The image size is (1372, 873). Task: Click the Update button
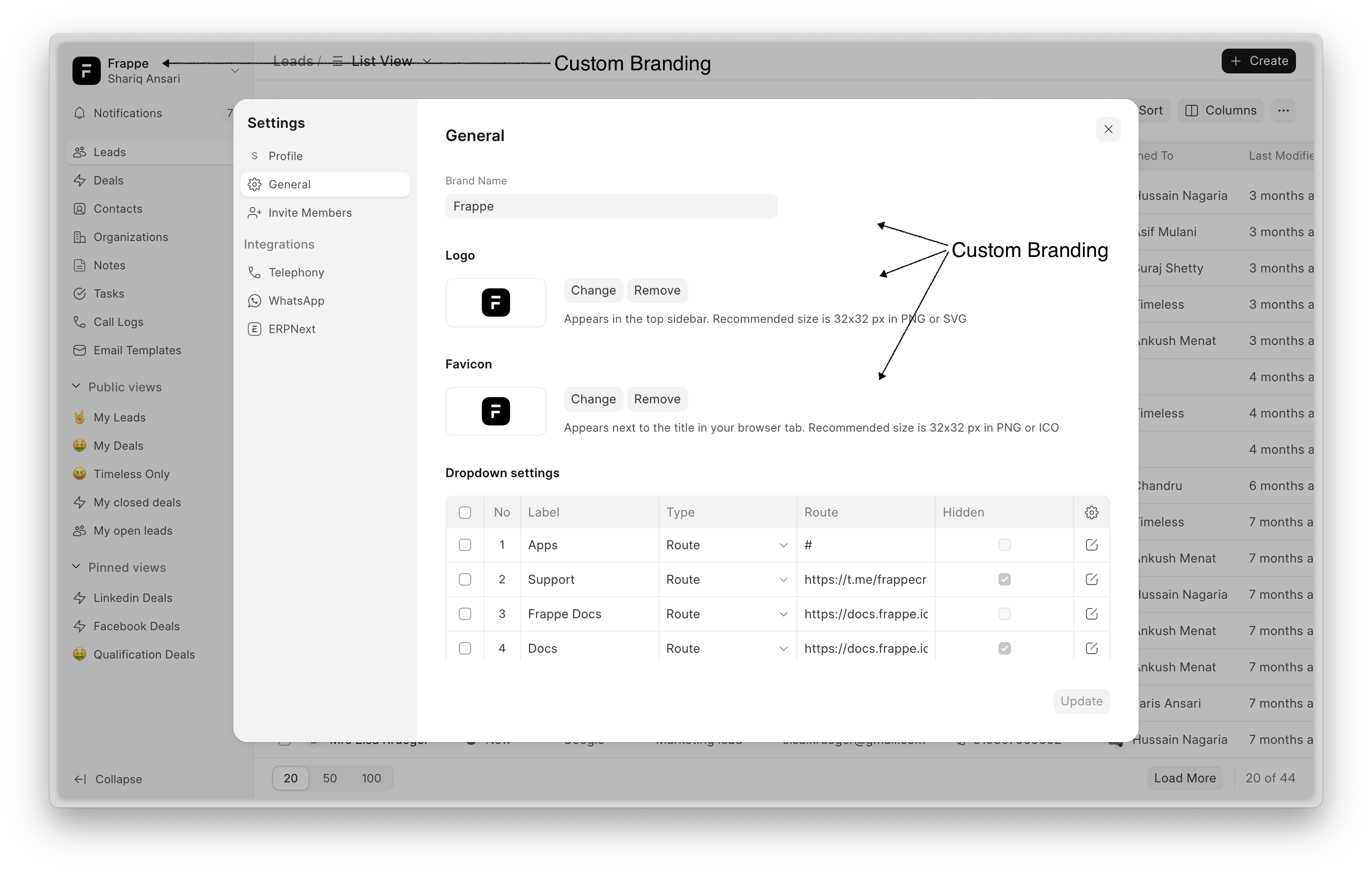point(1081,701)
